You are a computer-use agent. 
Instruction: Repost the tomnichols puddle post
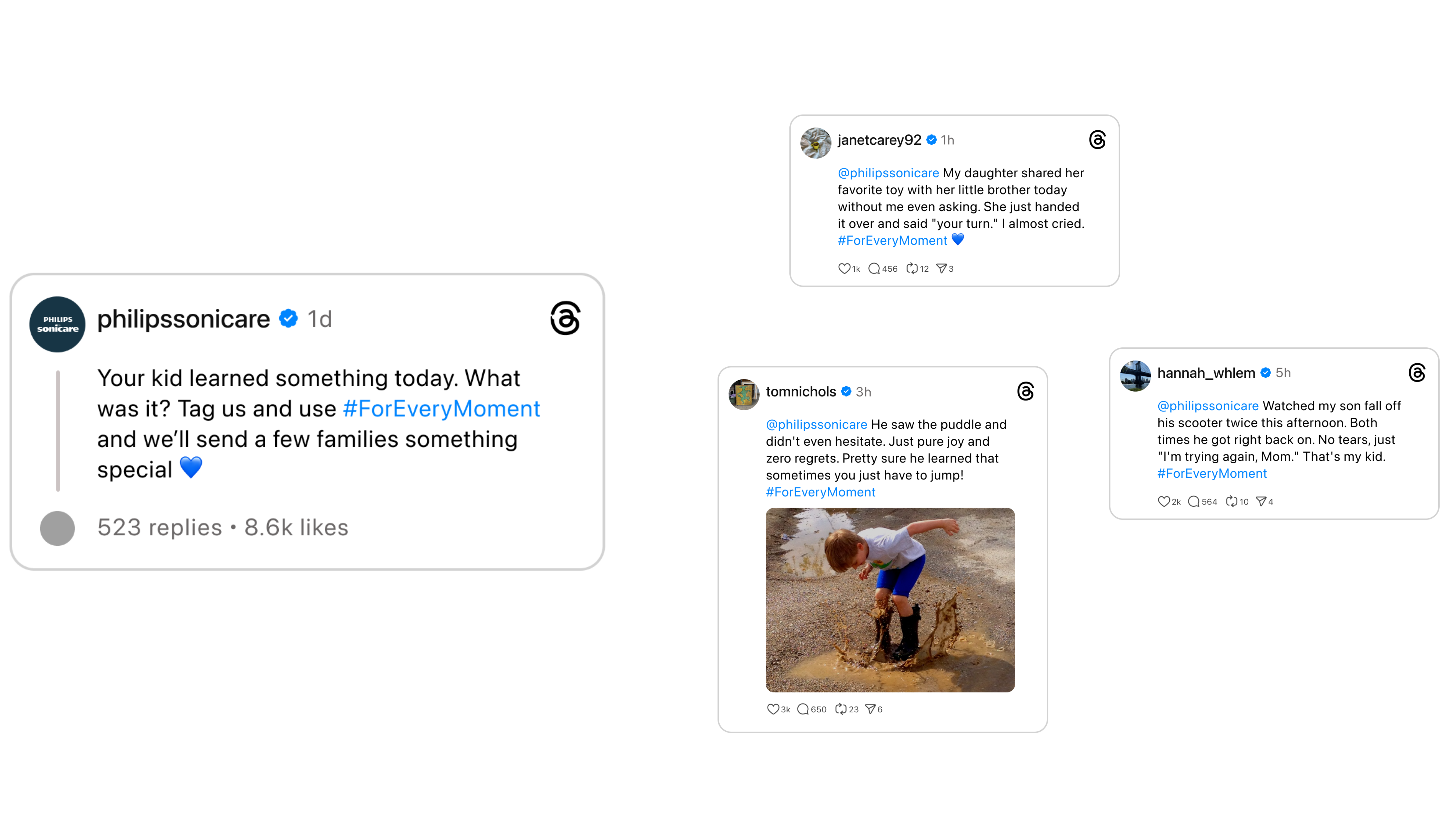pos(841,709)
